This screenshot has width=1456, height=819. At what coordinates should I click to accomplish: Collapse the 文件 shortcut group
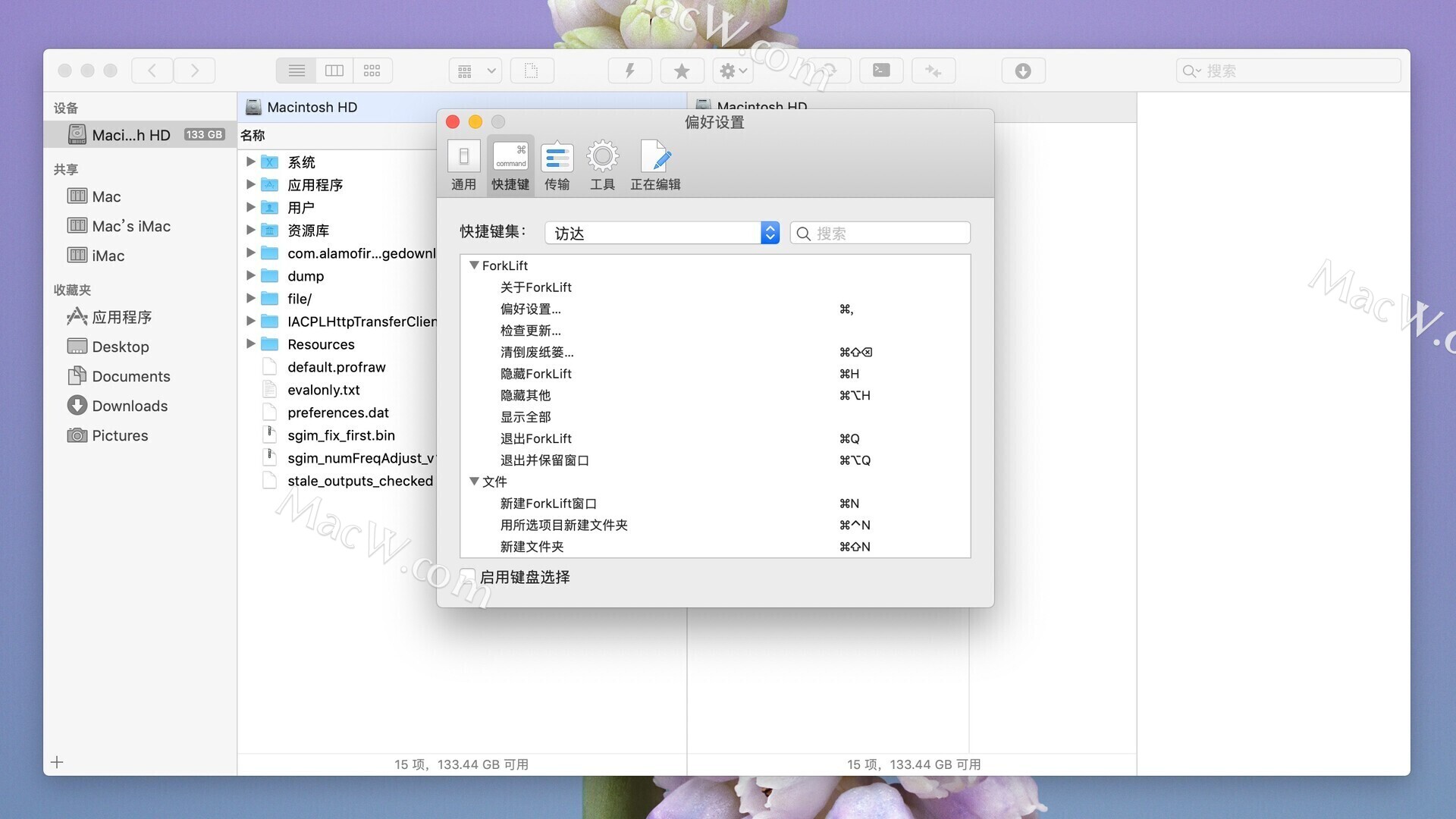coord(474,482)
